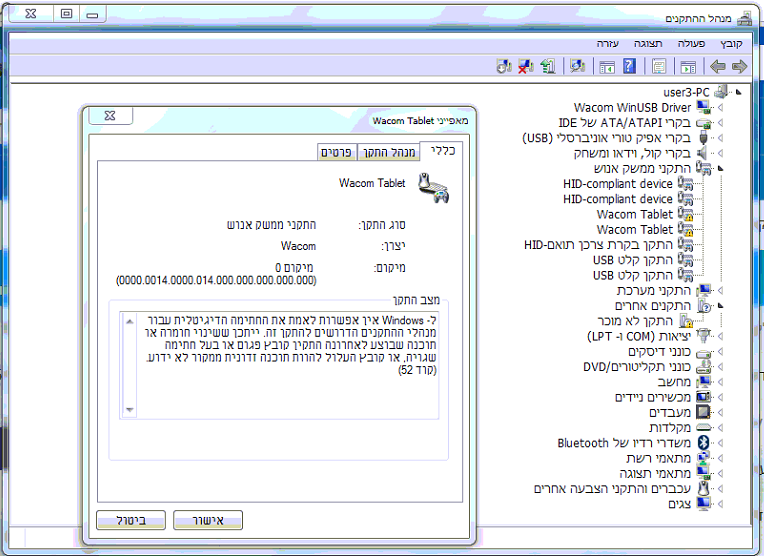The width and height of the screenshot is (764, 556).
Task: Select the portable devices (מכשירים ניידים) label
Action: click(653, 397)
